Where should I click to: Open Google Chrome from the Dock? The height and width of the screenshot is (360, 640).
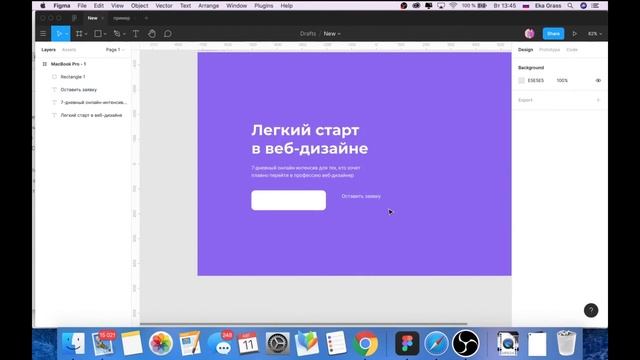[365, 343]
